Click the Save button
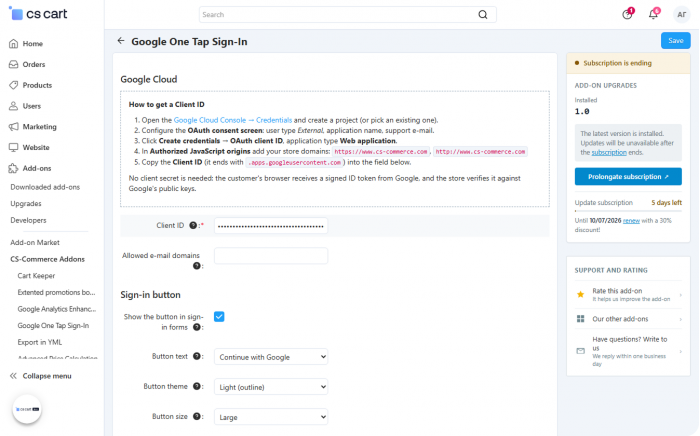700x436 pixels. tap(675, 41)
